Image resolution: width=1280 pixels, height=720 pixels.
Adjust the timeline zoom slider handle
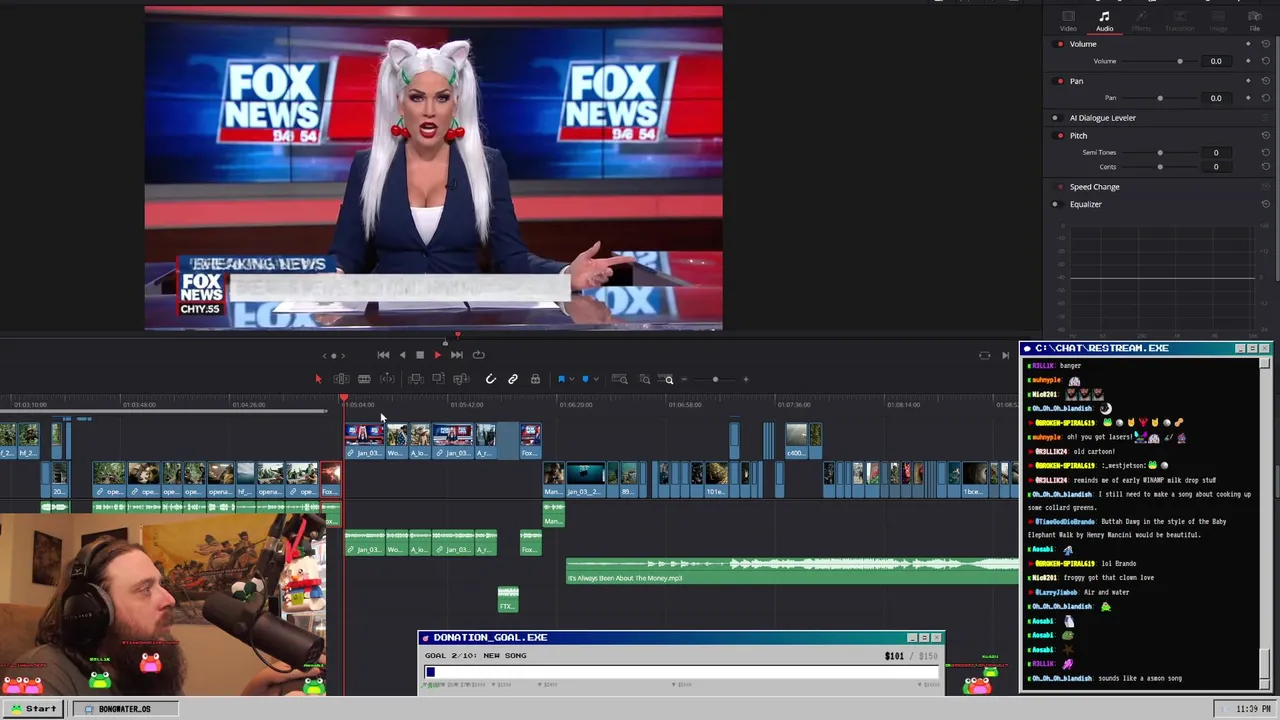click(x=715, y=379)
